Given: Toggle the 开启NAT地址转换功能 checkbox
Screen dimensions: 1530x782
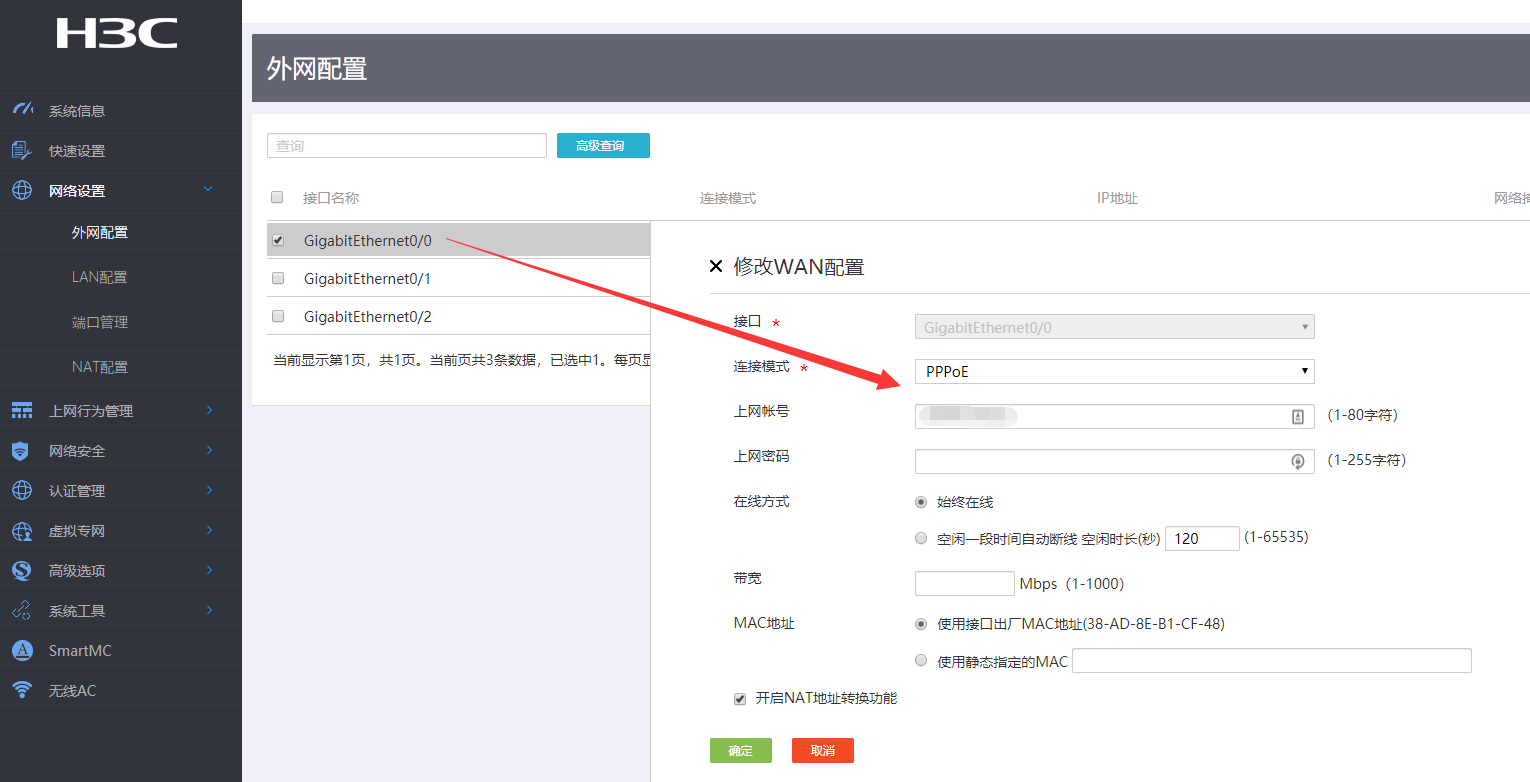Looking at the screenshot, I should (740, 699).
